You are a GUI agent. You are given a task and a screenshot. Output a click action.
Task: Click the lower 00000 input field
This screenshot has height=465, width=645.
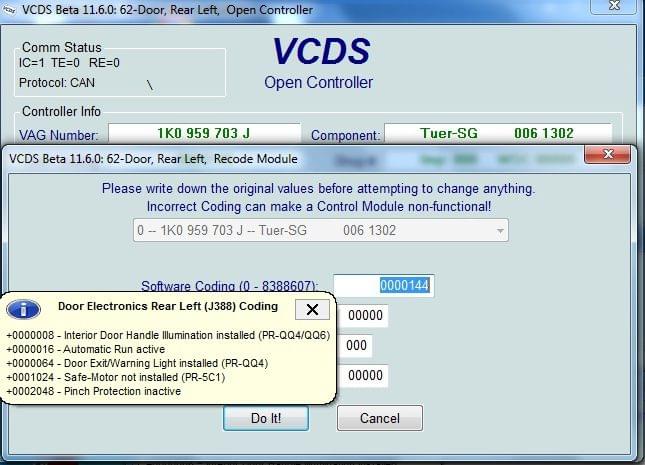(x=365, y=375)
